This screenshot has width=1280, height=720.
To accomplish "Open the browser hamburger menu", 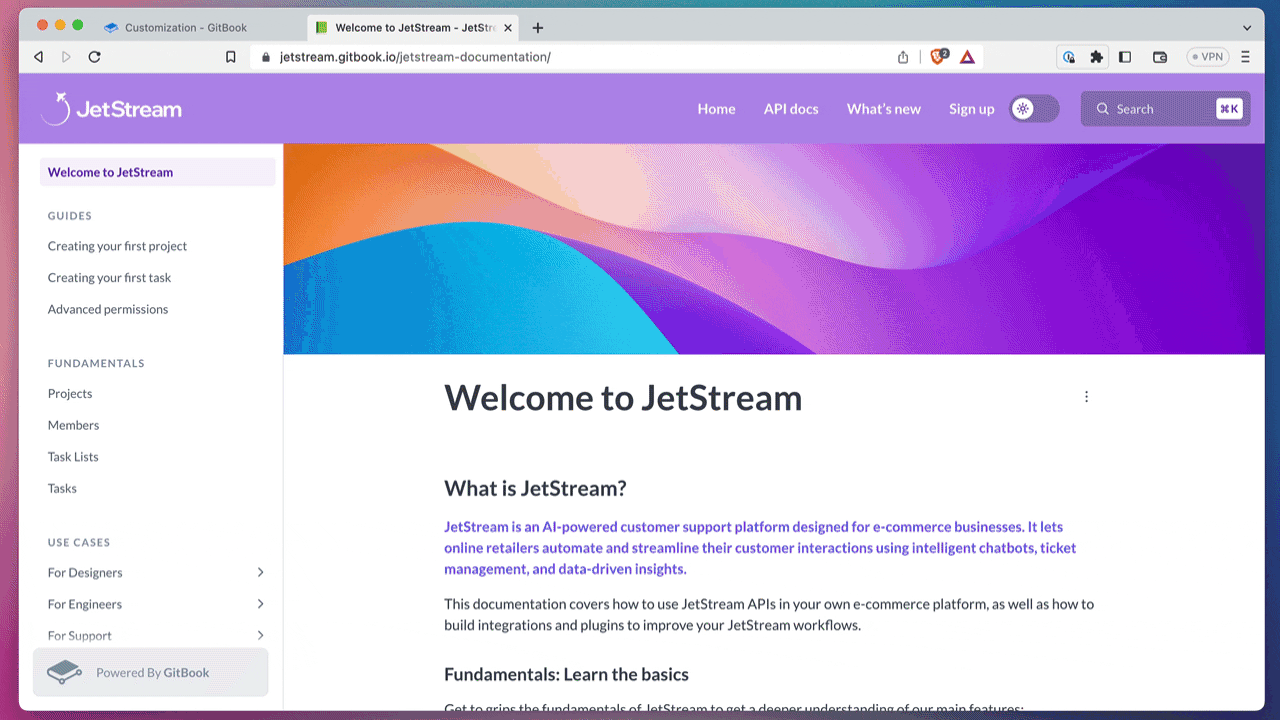I will [1245, 57].
